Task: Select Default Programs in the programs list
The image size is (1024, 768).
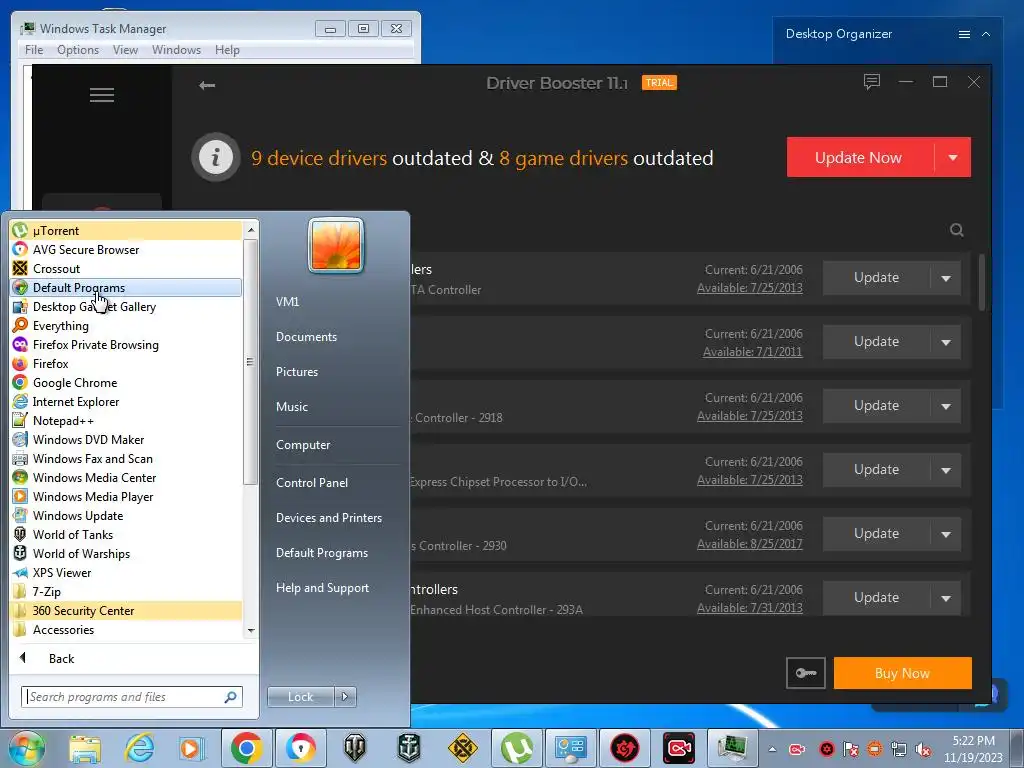Action: [126, 287]
